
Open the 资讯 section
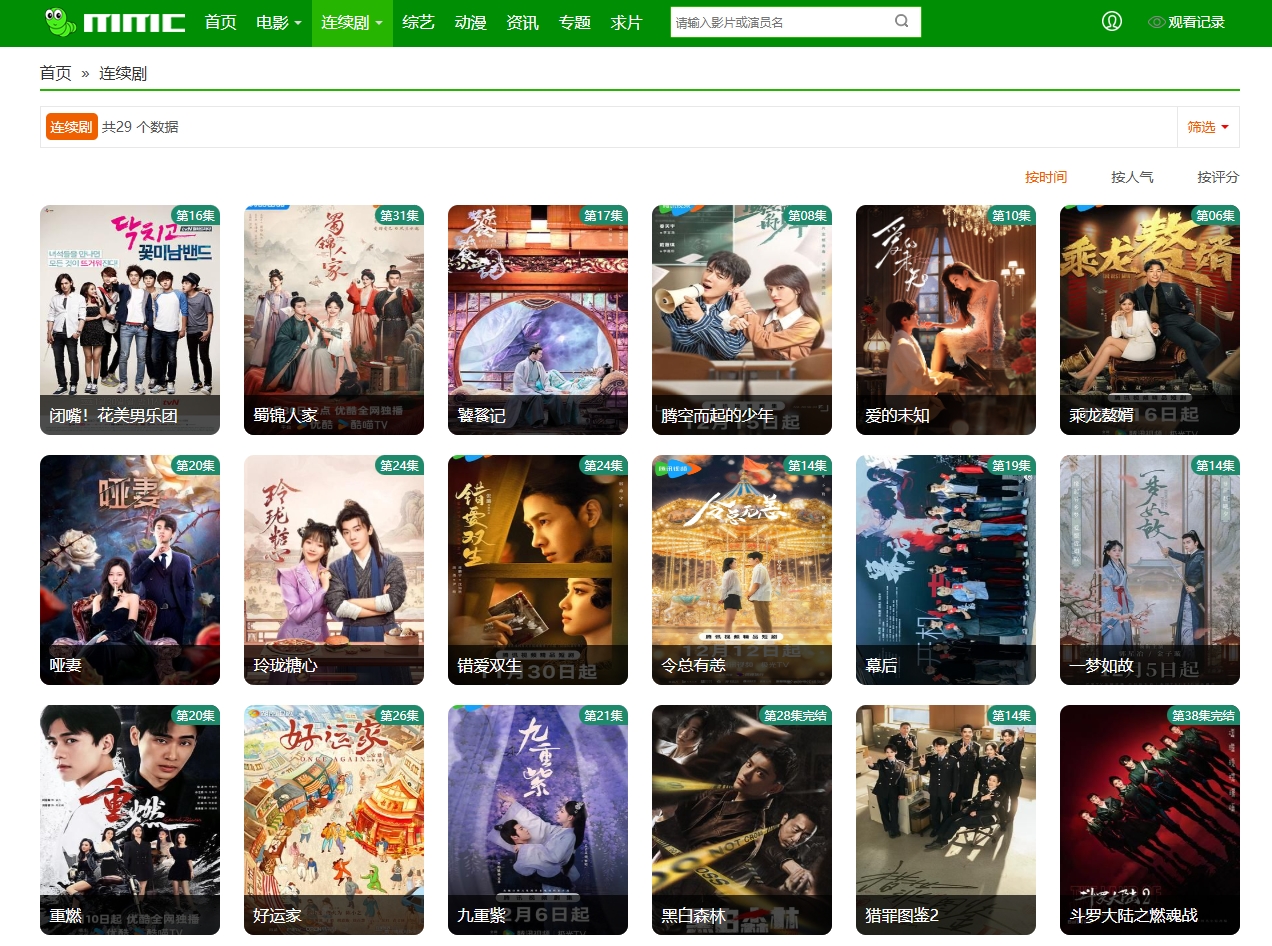point(523,22)
